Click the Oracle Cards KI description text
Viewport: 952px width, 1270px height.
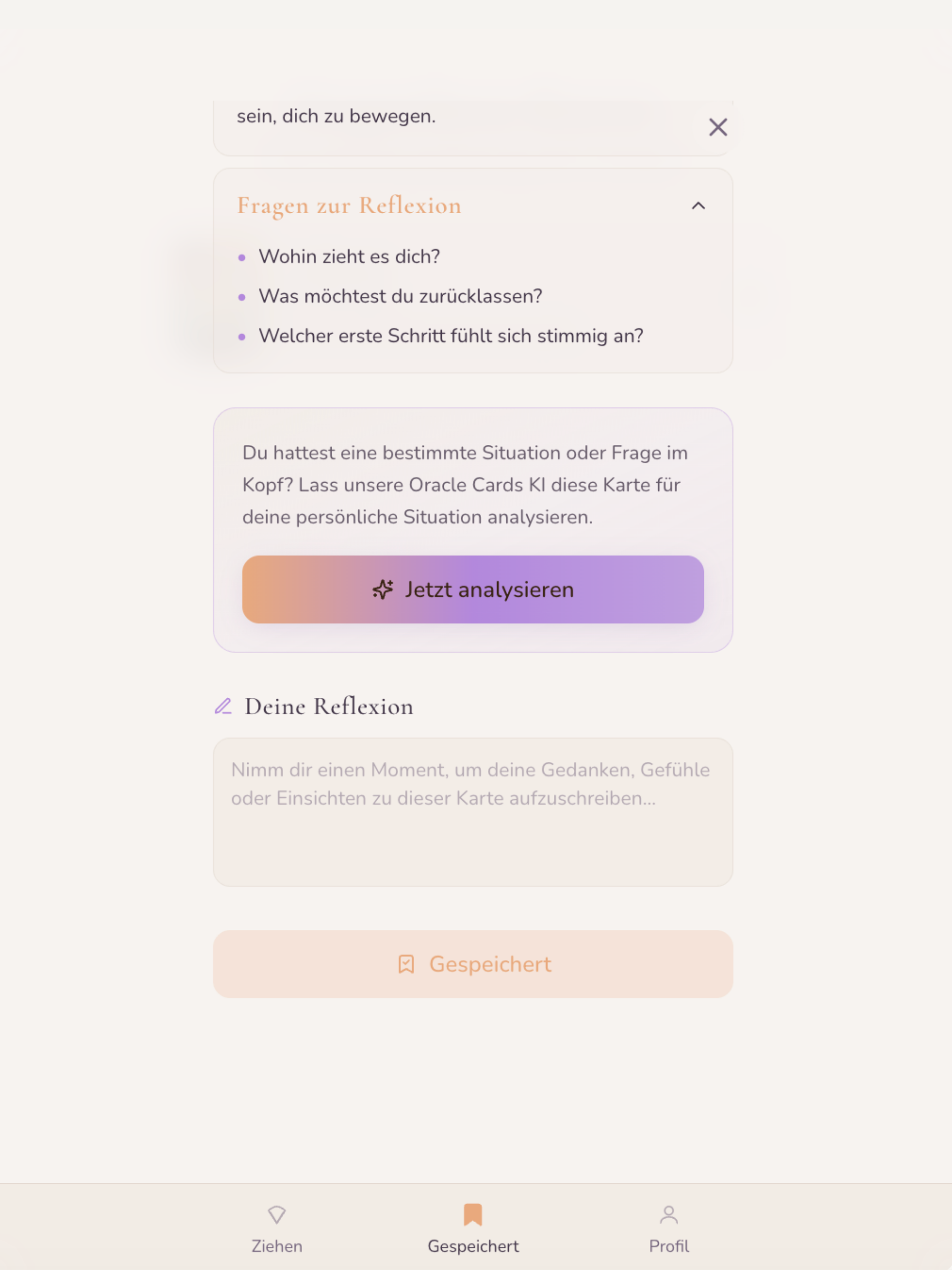[465, 485]
